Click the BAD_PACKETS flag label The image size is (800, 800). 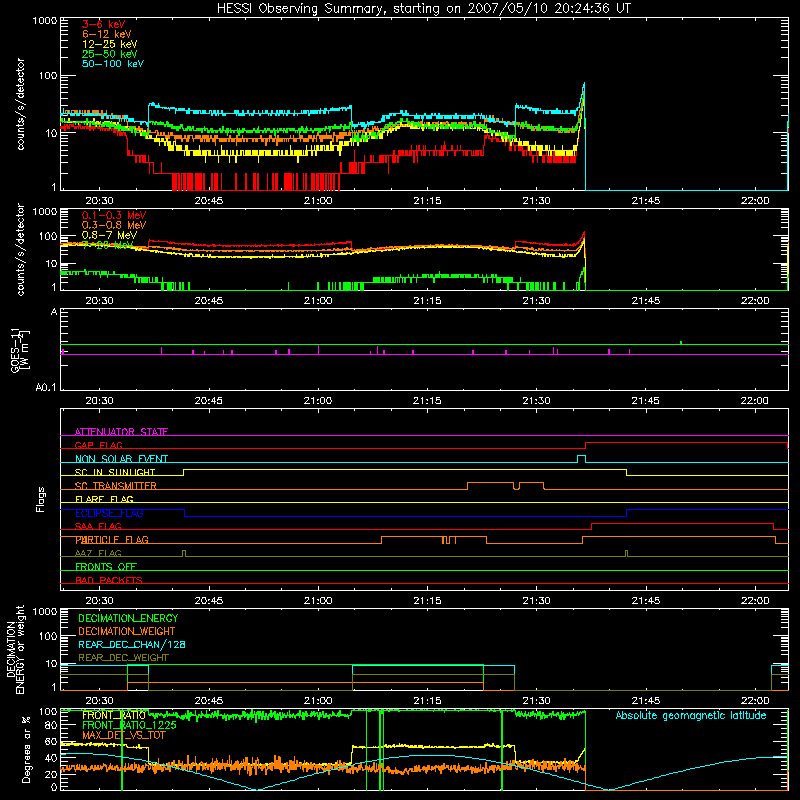coord(109,580)
